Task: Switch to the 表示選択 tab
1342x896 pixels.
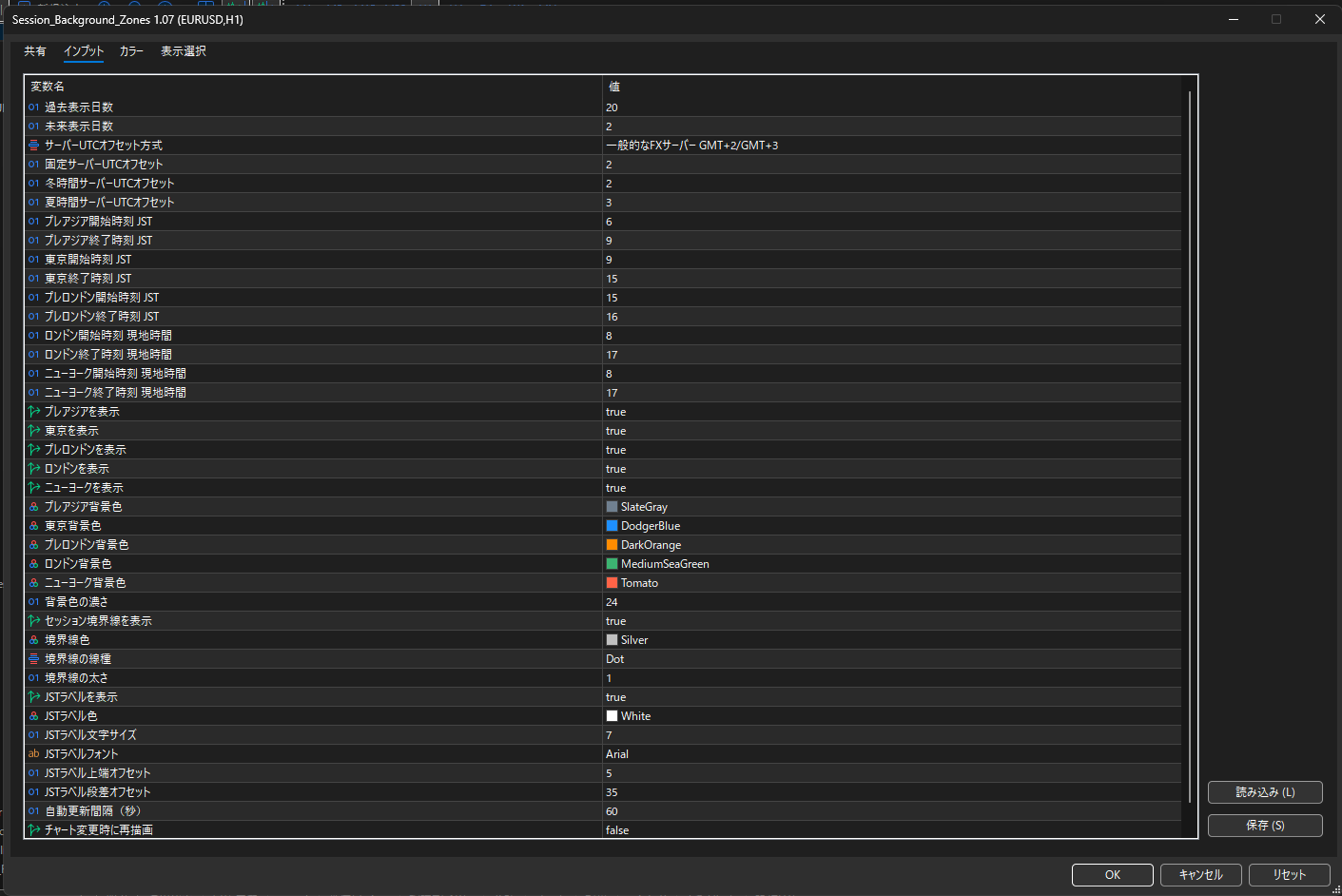Action: 184,51
